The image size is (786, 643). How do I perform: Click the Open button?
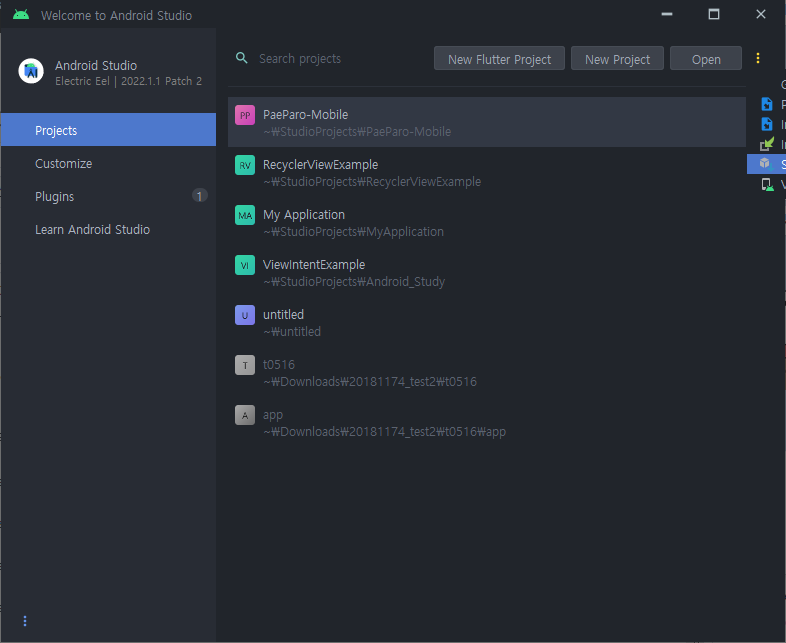(x=706, y=59)
